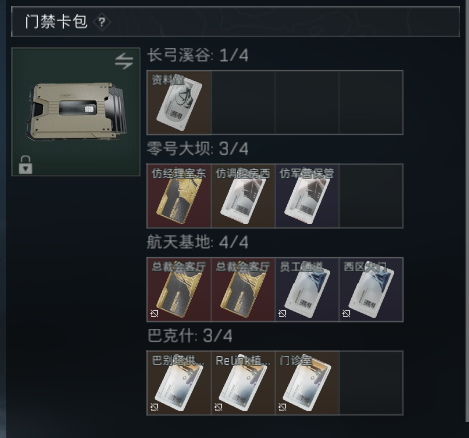469x438 pixels.
Task: Select the 仿经理室东 gold key card
Action: point(179,196)
